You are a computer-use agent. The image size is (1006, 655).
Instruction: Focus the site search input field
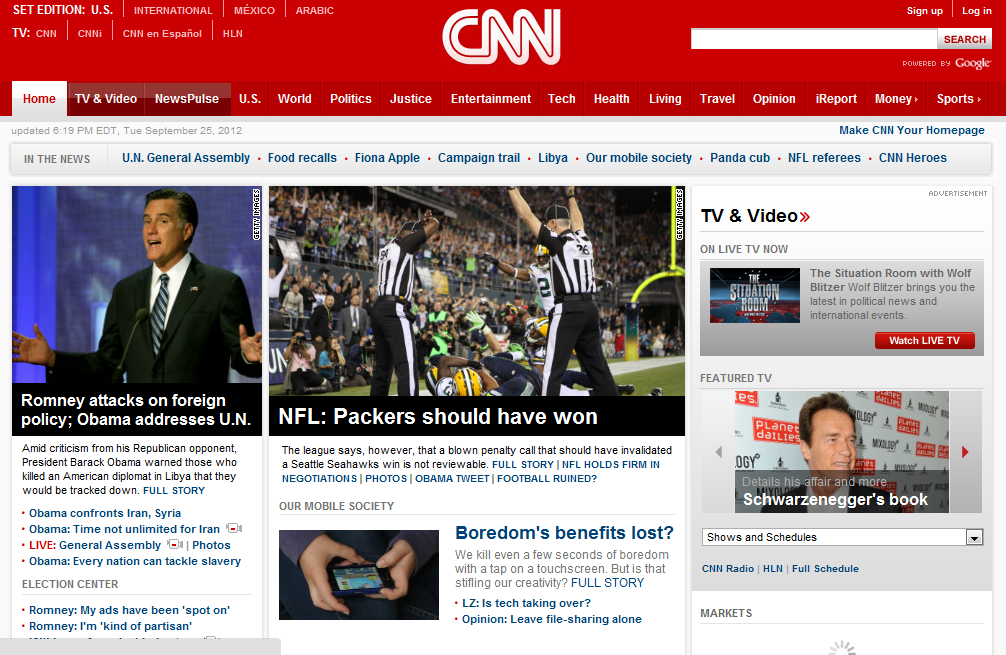click(814, 39)
